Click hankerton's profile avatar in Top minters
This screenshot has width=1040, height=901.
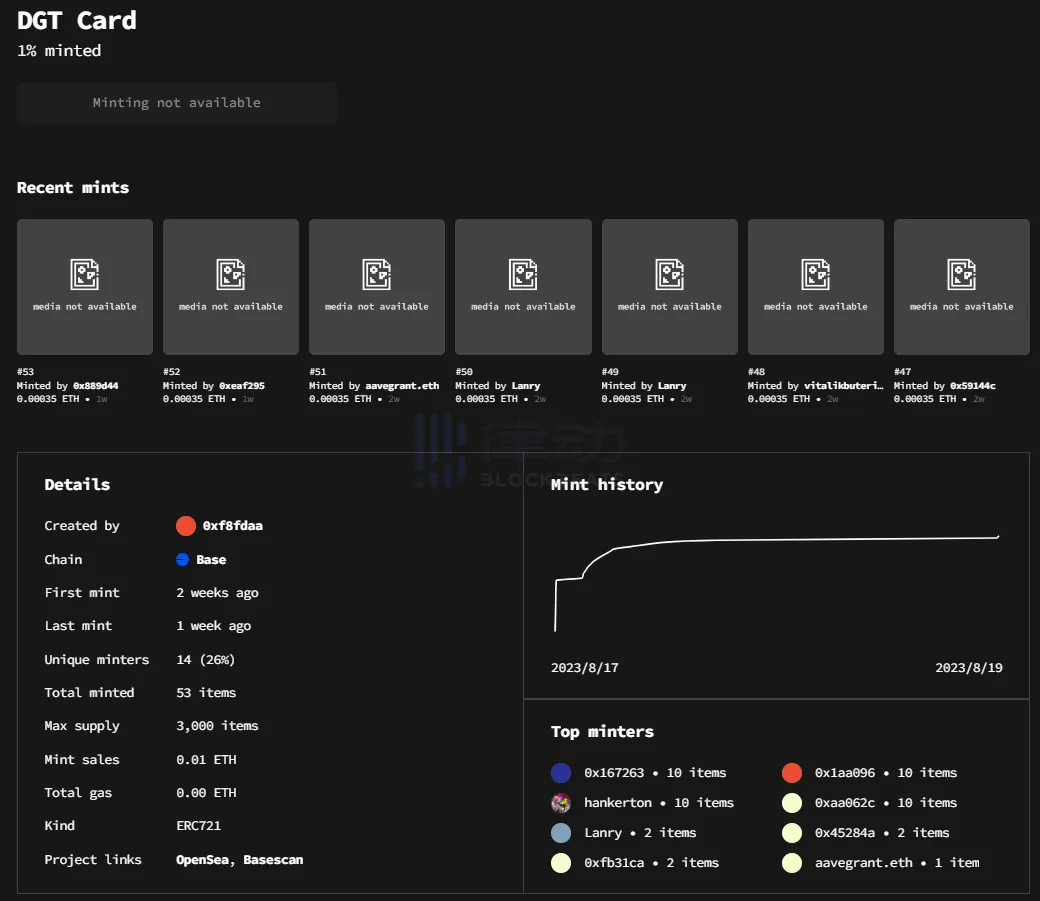tap(561, 803)
